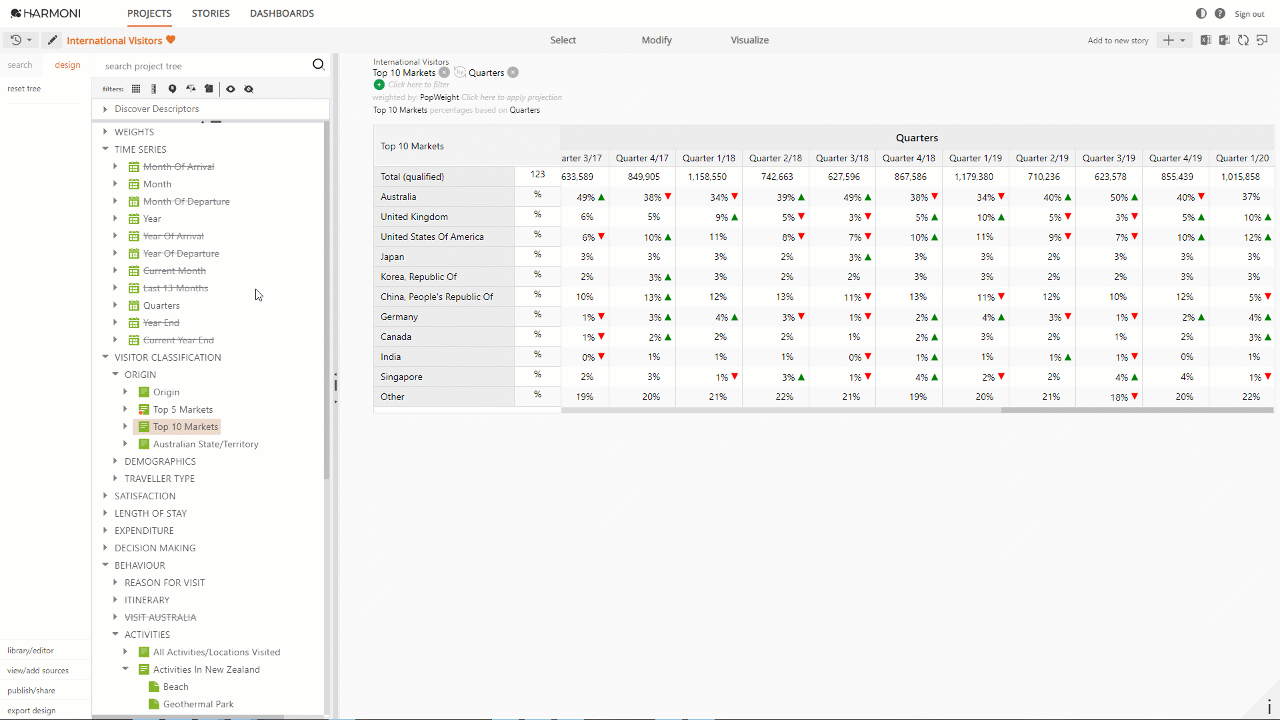This screenshot has width=1280, height=720.
Task: Switch to the Select menu
Action: [x=563, y=40]
